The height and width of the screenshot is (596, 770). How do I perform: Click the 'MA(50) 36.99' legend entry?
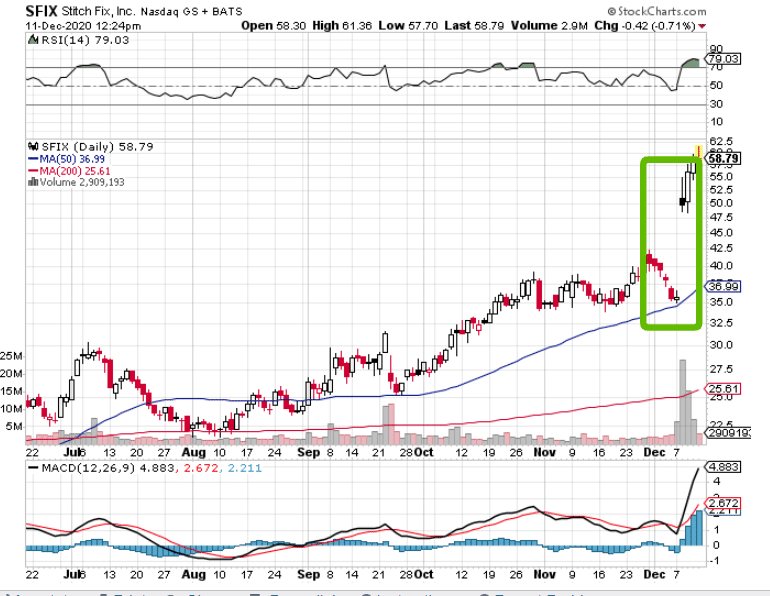point(72,159)
